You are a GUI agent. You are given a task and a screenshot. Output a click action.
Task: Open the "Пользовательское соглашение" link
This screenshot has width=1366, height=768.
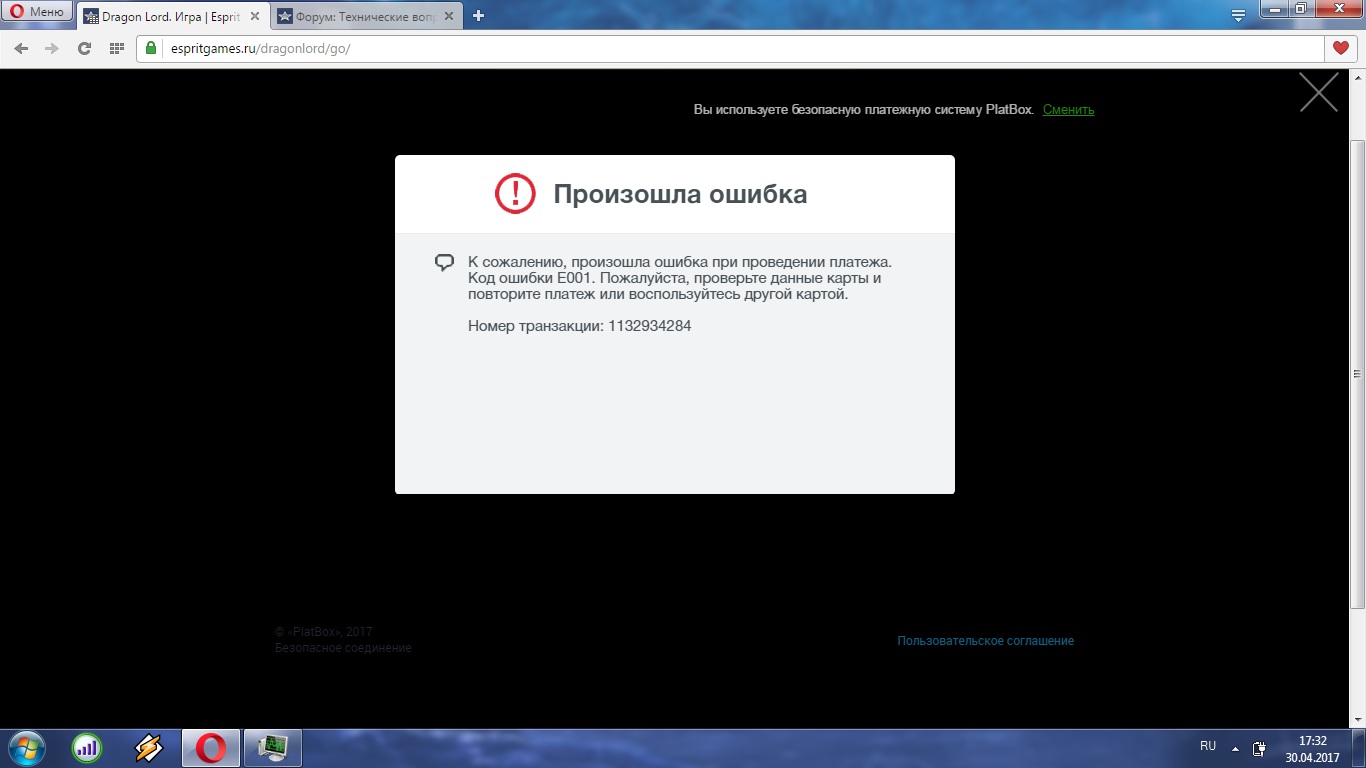pos(985,641)
